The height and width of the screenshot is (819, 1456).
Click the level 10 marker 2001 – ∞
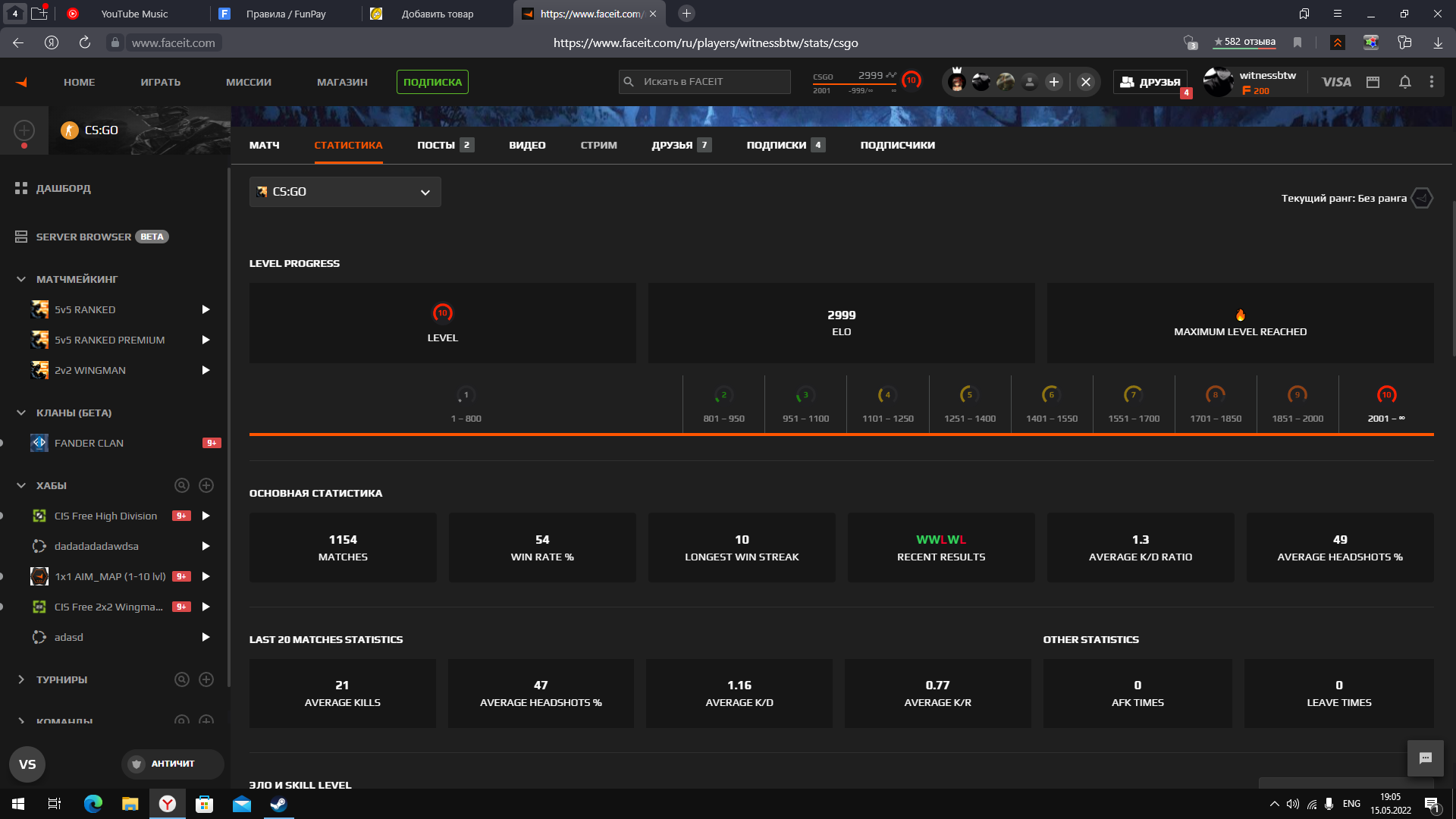click(1386, 405)
